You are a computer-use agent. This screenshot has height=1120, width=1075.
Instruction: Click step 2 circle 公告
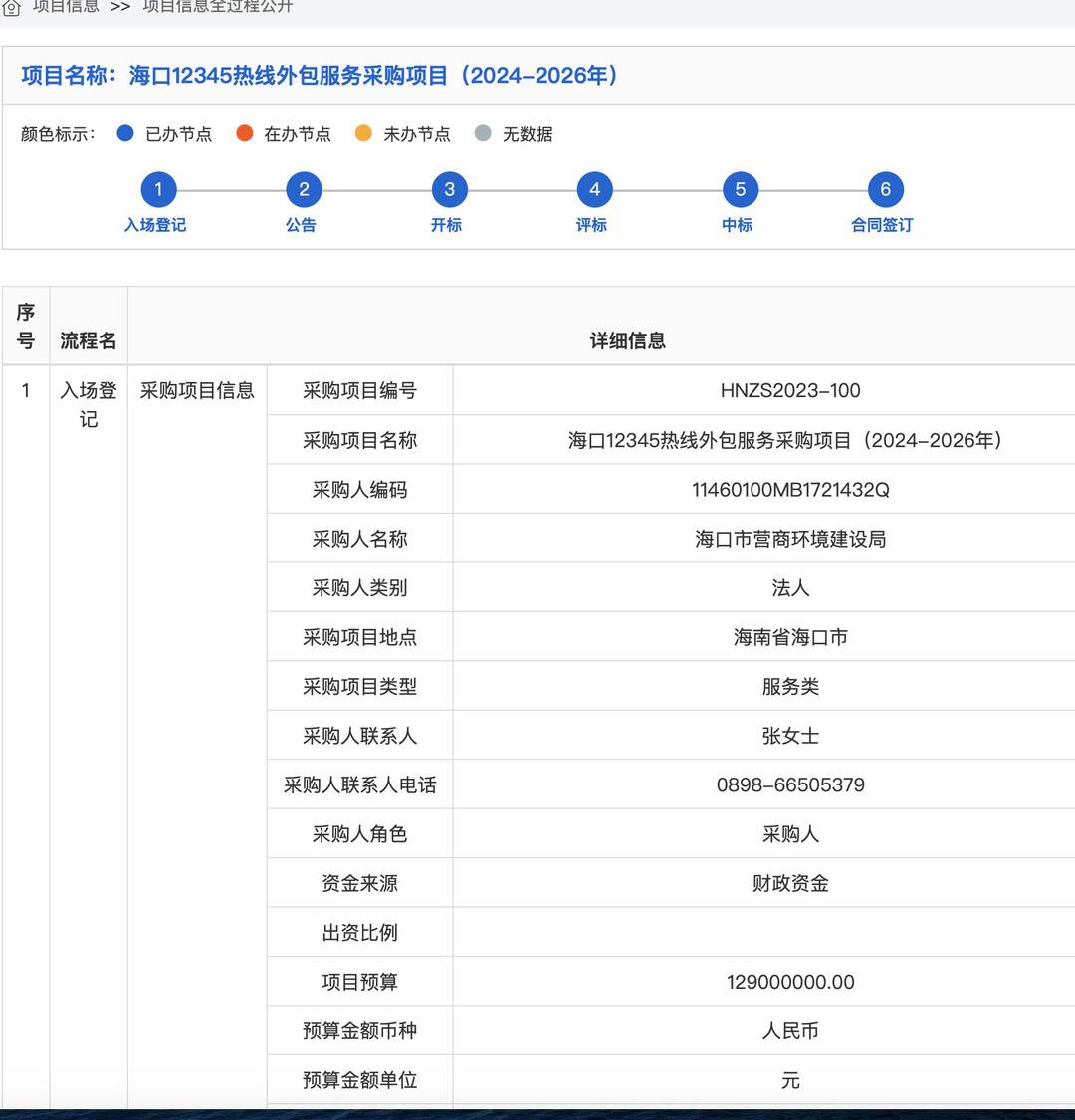pyautogui.click(x=304, y=190)
